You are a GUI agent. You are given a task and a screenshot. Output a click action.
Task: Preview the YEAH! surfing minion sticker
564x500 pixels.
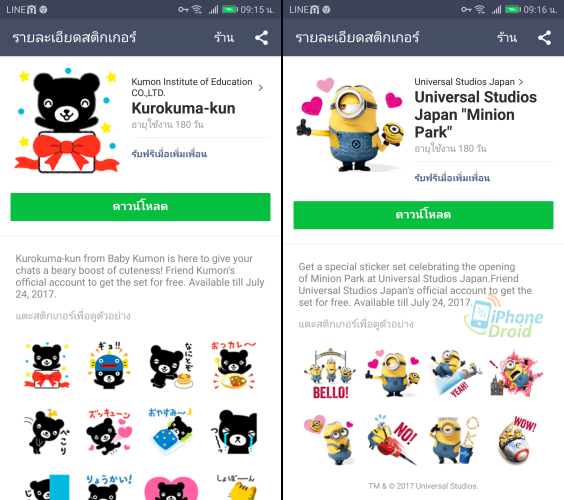(x=455, y=374)
